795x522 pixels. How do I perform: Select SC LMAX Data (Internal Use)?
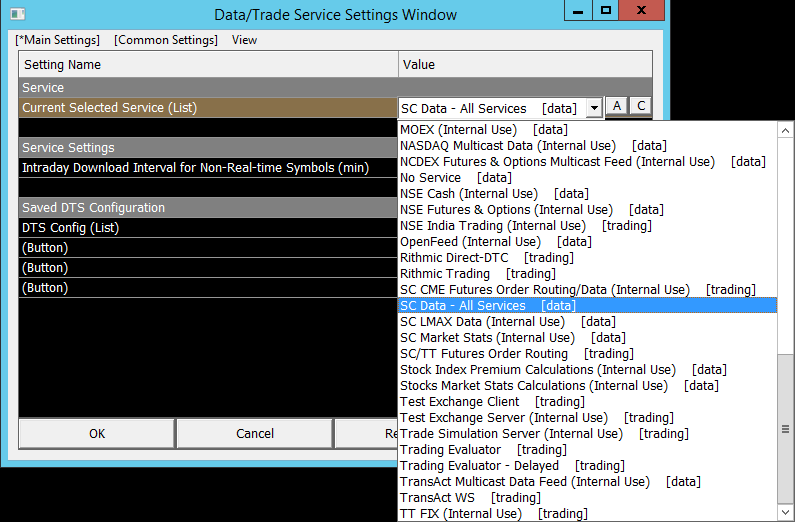pyautogui.click(x=588, y=322)
